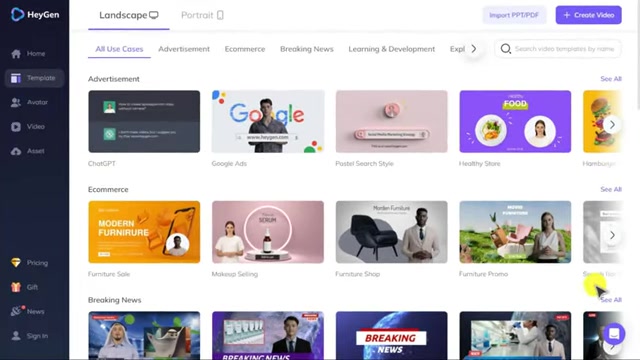Open the News icon with notification dot
This screenshot has height=360, width=640.
pyautogui.click(x=16, y=311)
